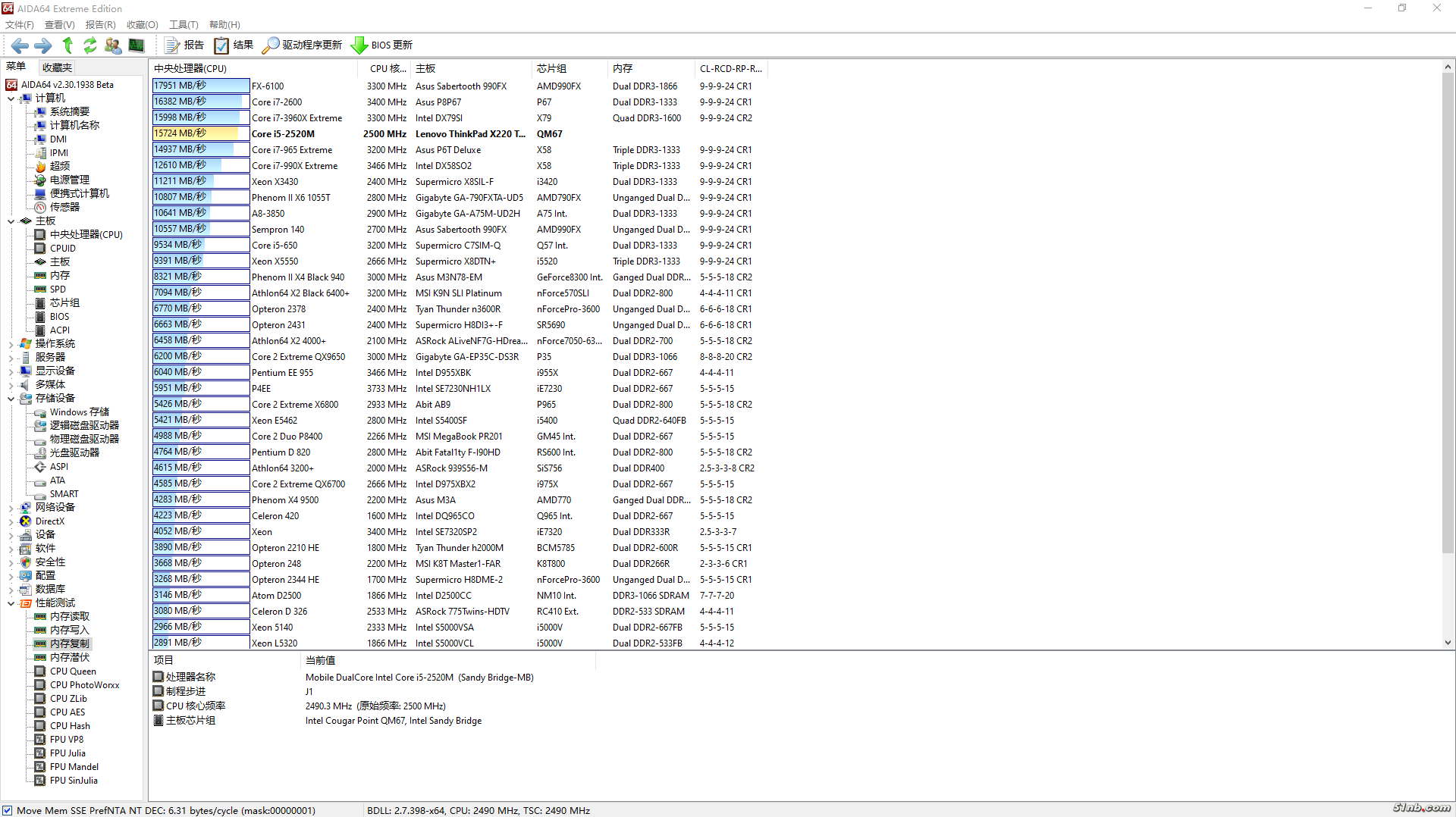1456x817 pixels.
Task: Click the report document icon
Action: pos(172,45)
